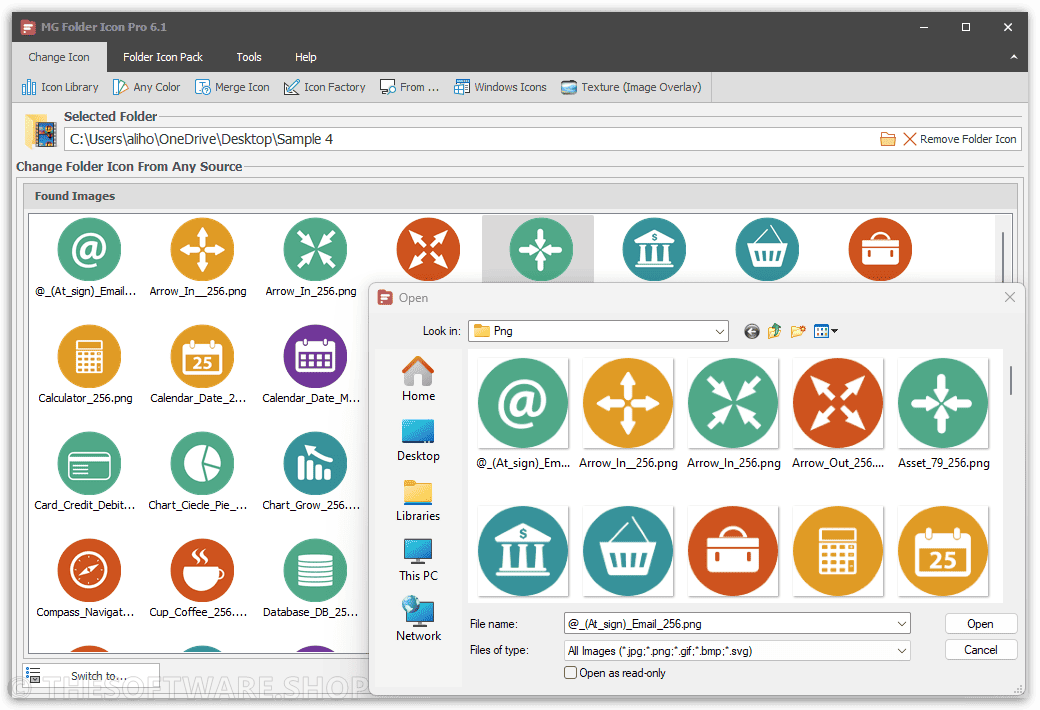Image resolution: width=1040 pixels, height=710 pixels.
Task: Select the shopping basket thumbnail in Open dialog
Action: coord(628,551)
